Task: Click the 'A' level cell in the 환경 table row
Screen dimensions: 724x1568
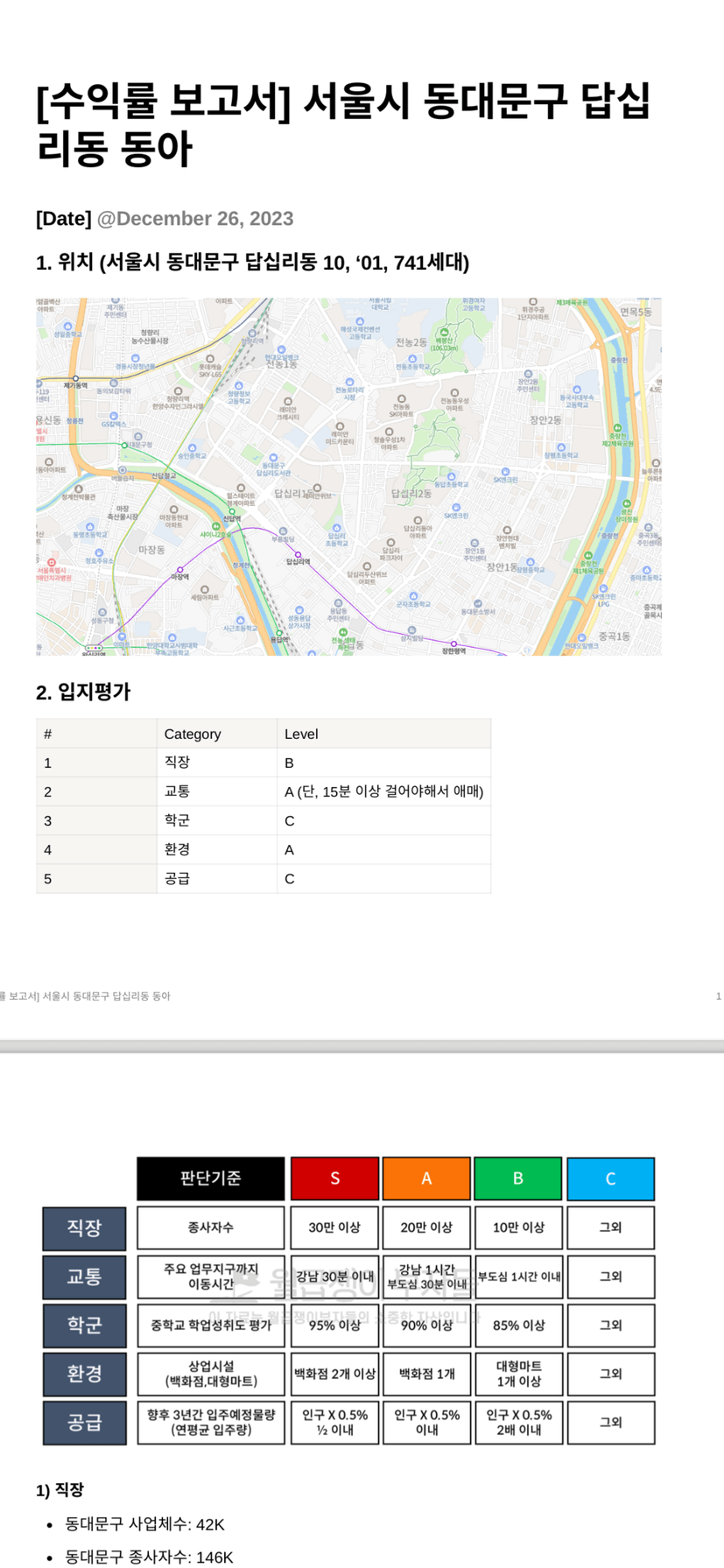Action: [383, 849]
